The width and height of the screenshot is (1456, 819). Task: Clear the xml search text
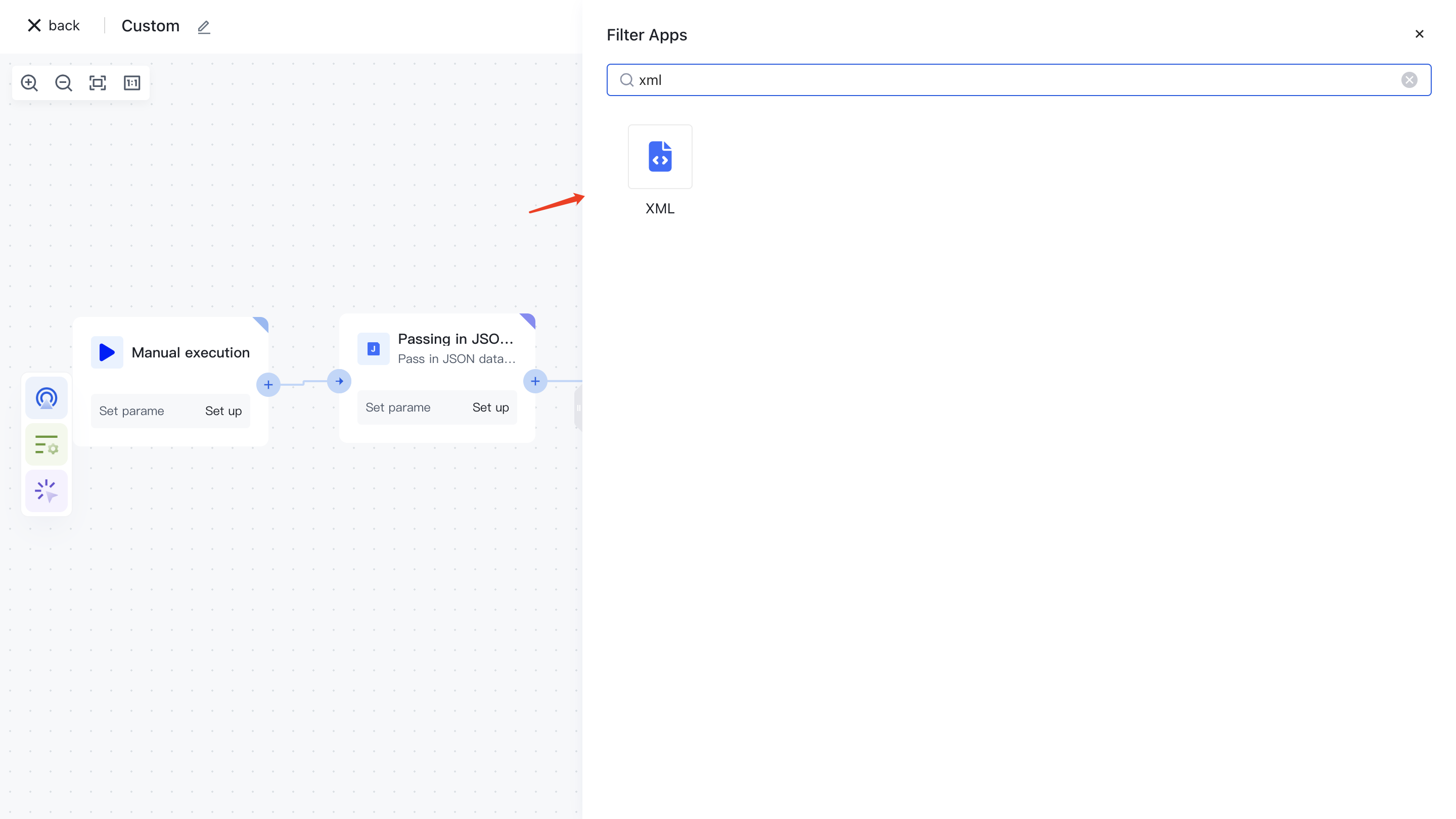1409,80
